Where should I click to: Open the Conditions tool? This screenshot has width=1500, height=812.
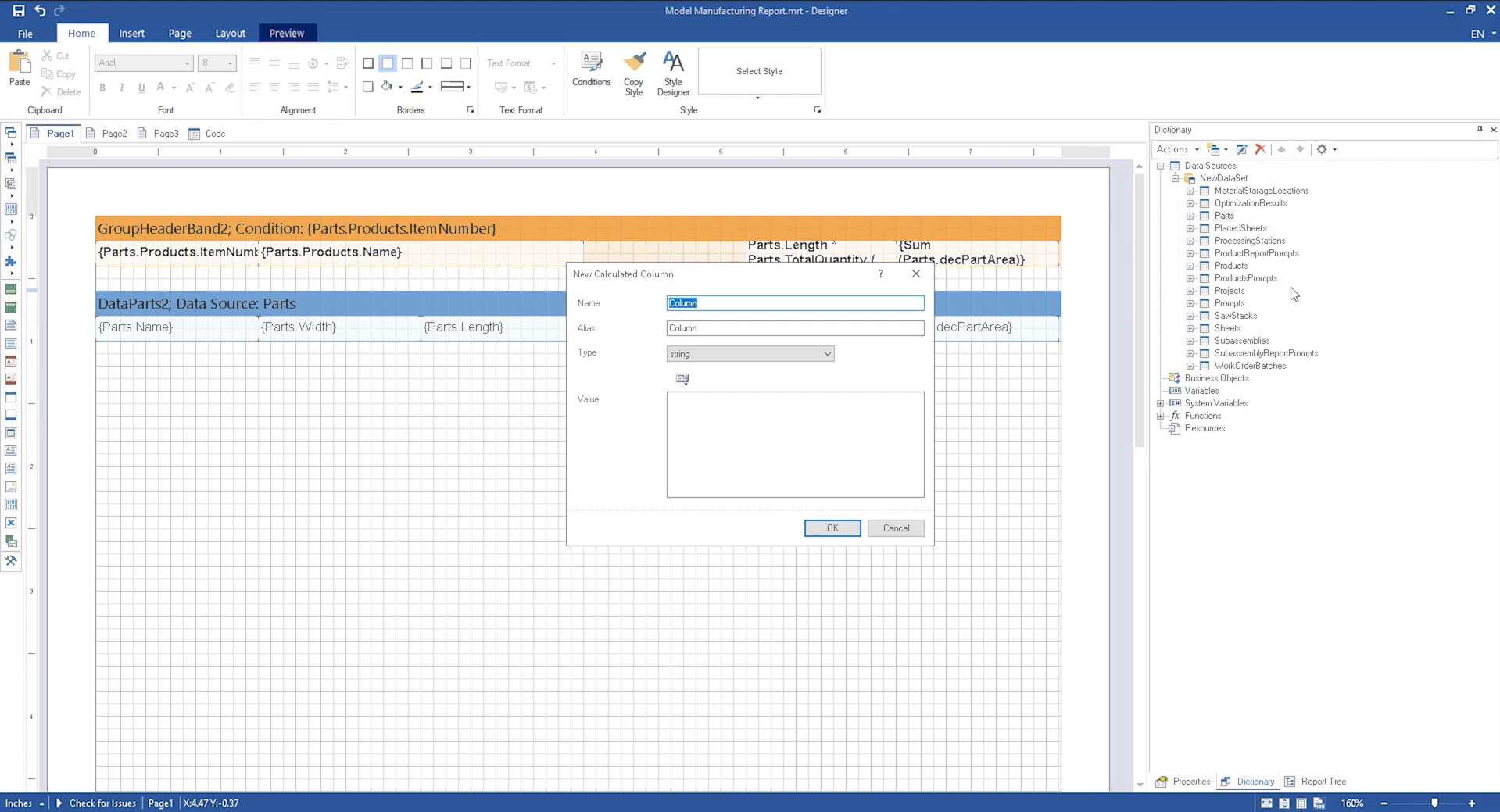pyautogui.click(x=591, y=72)
